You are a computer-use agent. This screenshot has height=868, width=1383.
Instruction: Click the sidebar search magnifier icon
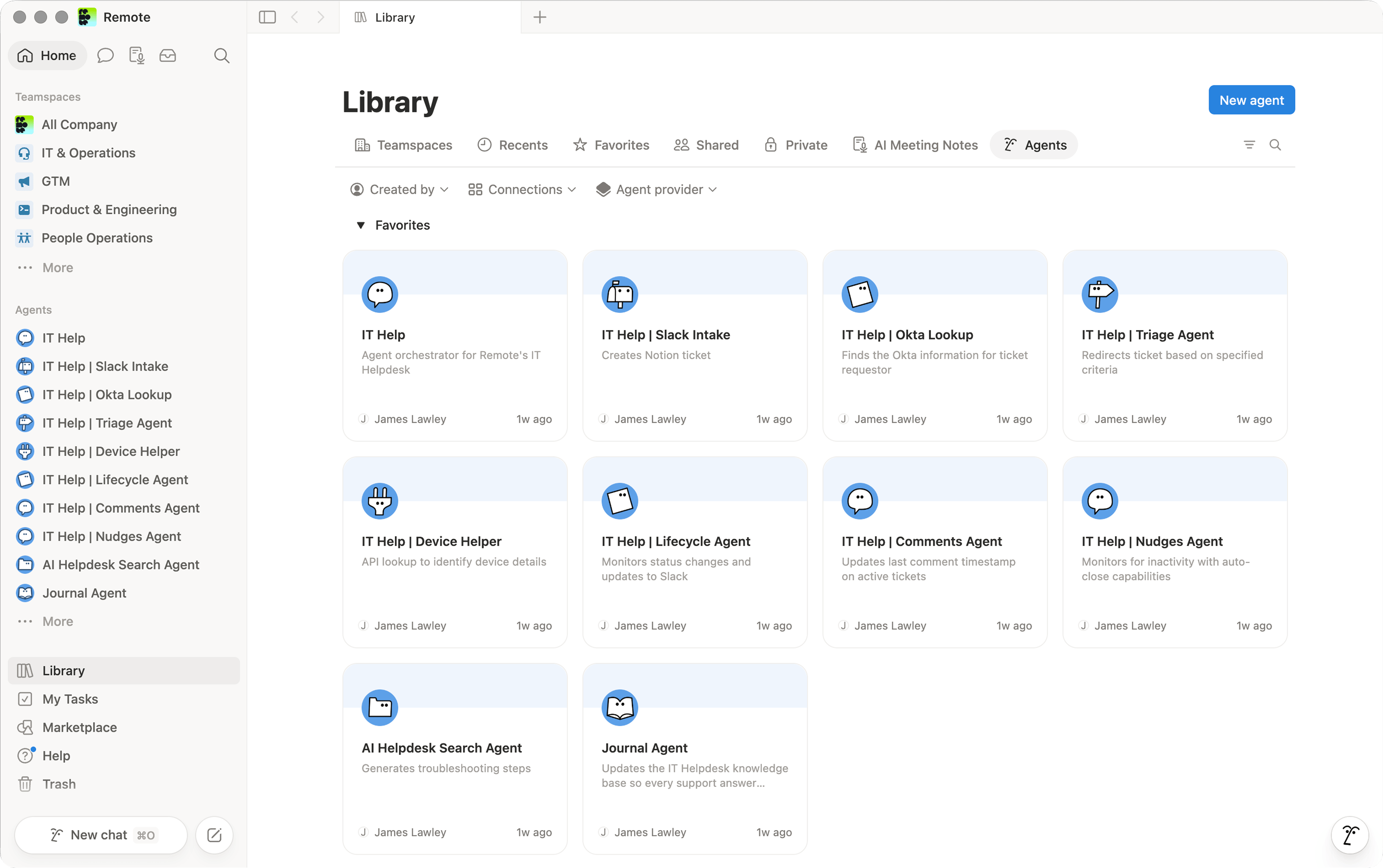pyautogui.click(x=221, y=56)
